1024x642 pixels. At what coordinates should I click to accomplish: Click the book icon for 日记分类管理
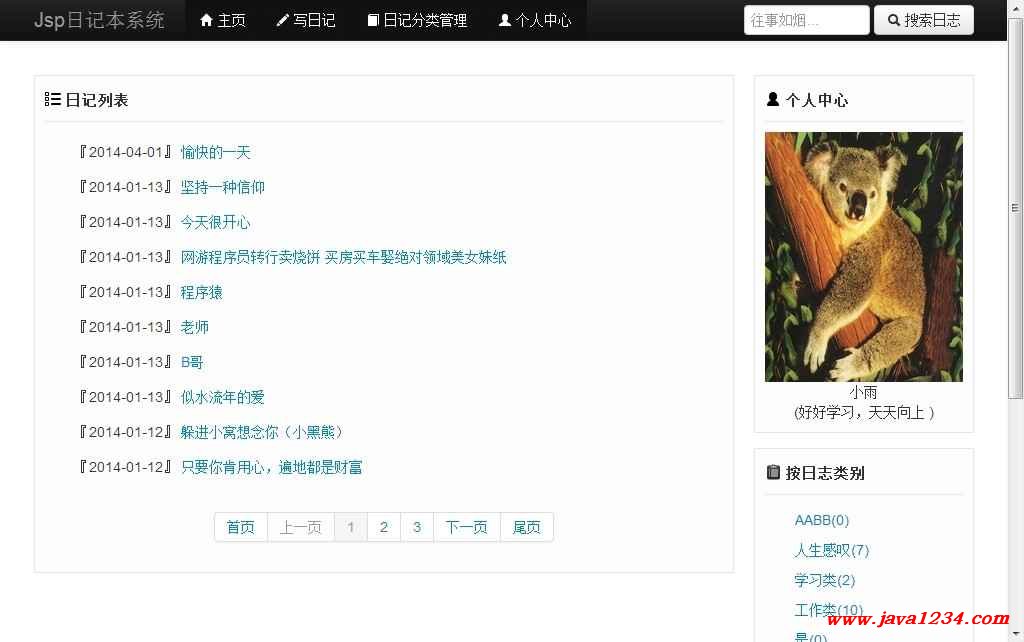(373, 20)
